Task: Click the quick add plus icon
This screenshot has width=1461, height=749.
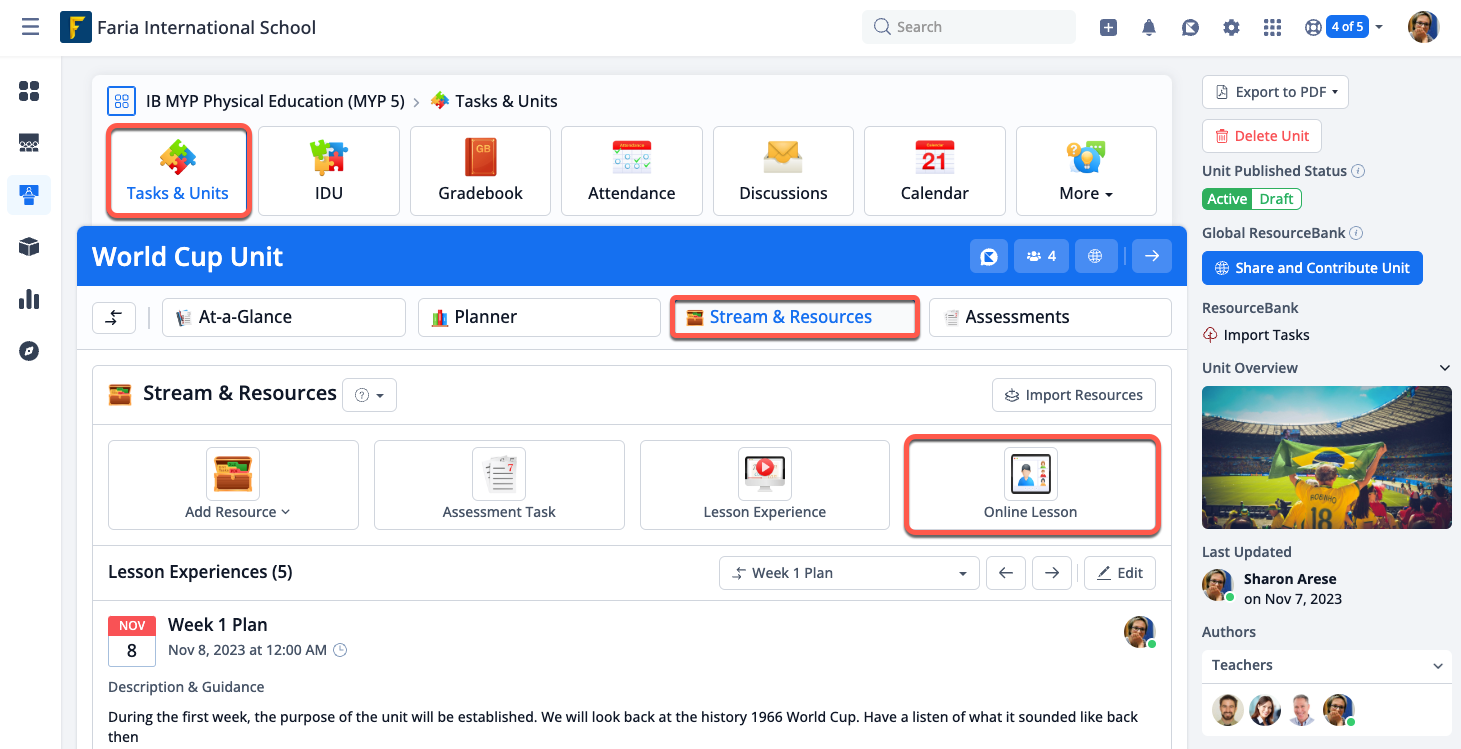Action: 1108,27
